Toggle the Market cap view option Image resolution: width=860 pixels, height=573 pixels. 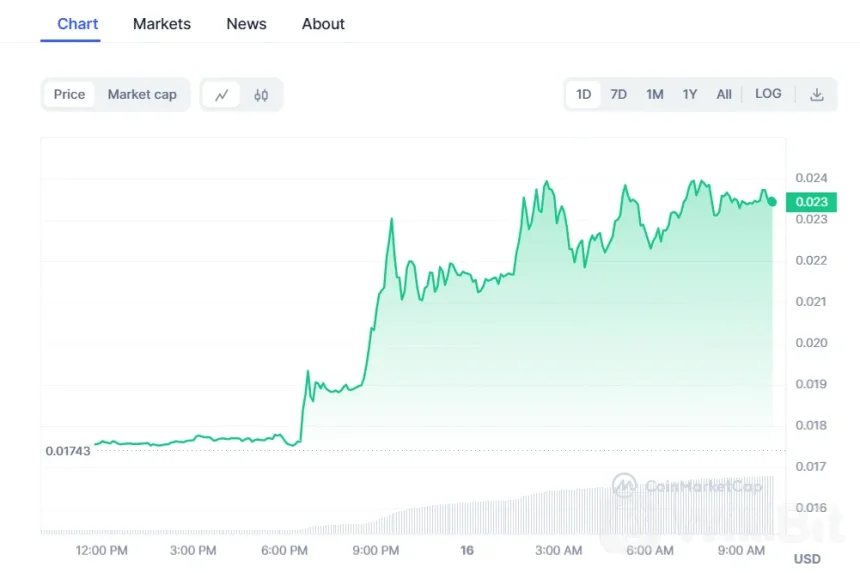(142, 94)
